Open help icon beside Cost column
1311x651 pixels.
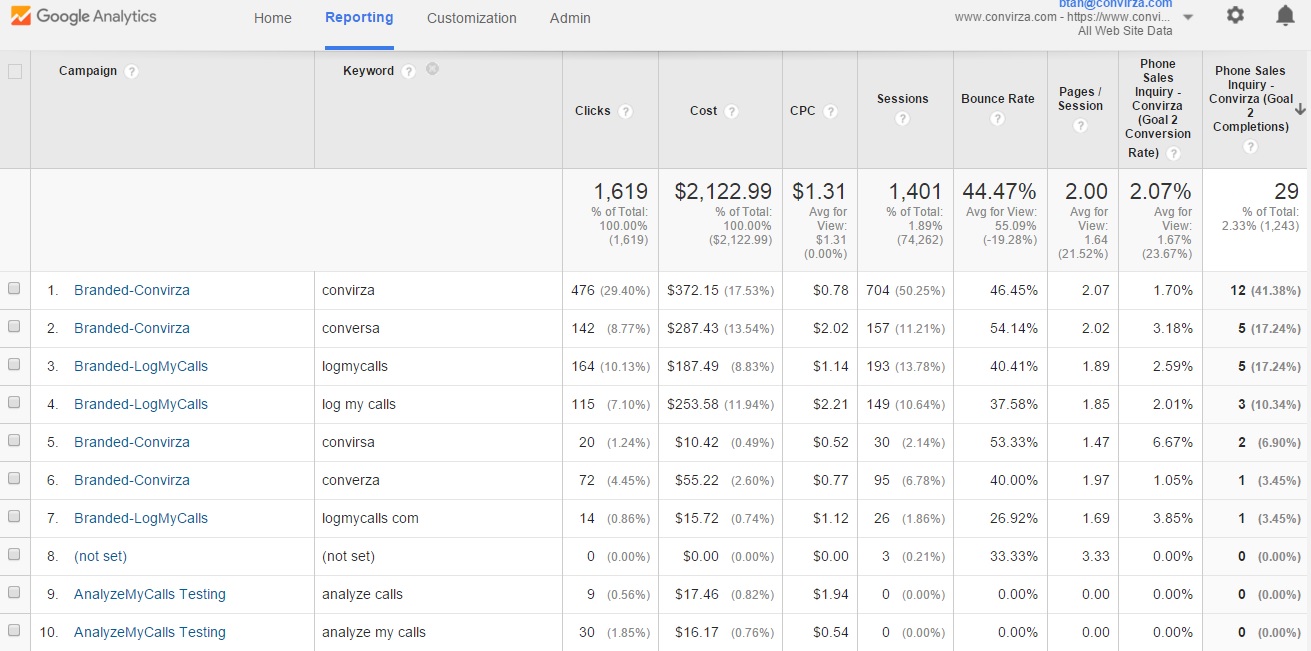click(x=731, y=111)
